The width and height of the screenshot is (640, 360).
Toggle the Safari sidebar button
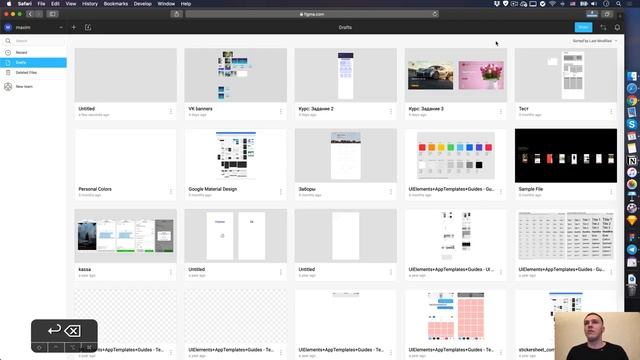click(x=53, y=14)
